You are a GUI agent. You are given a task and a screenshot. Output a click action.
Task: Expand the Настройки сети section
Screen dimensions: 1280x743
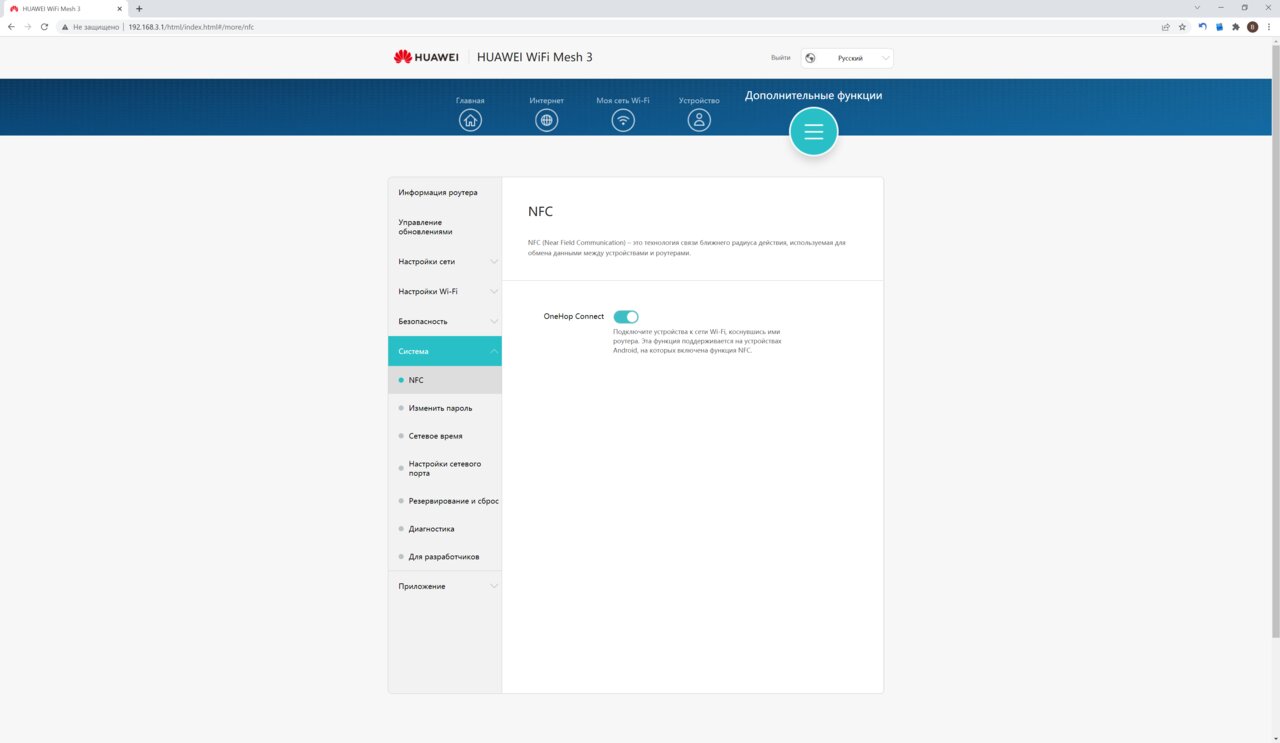click(445, 262)
